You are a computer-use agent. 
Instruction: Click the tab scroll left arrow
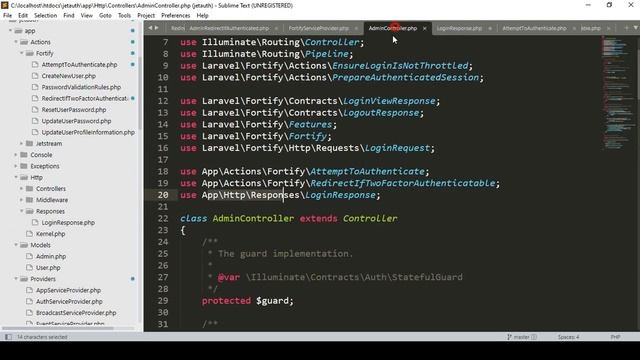click(x=150, y=28)
